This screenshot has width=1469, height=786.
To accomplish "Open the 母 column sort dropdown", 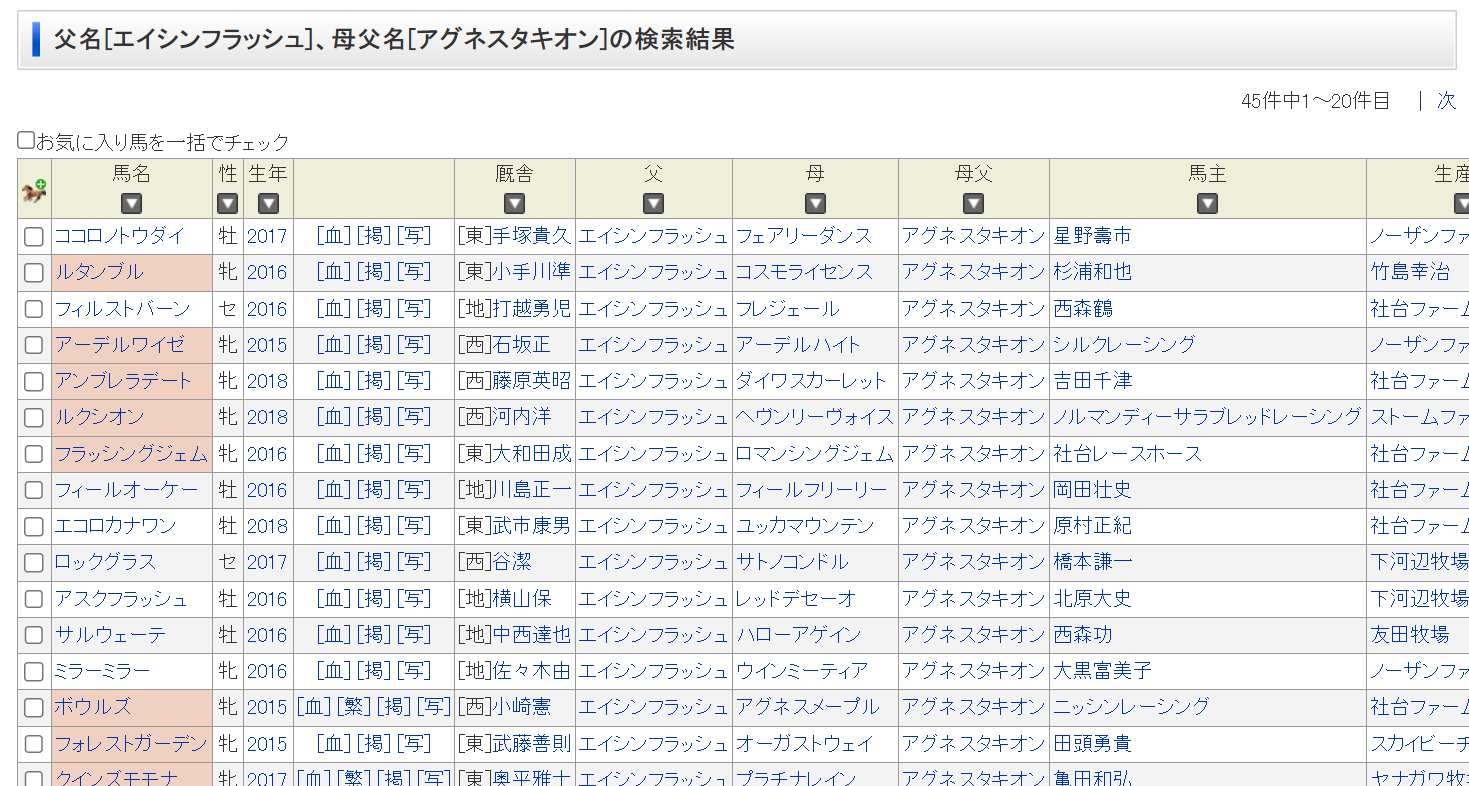I will (815, 204).
